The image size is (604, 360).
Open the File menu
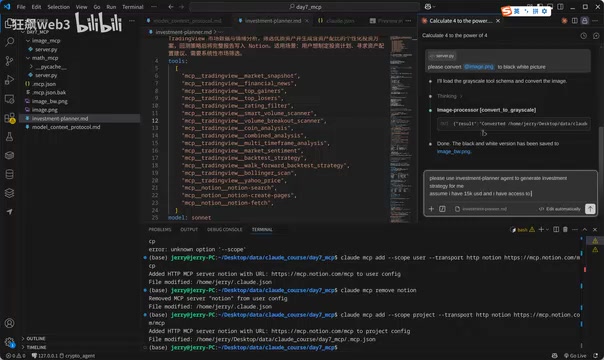click(x=21, y=7)
